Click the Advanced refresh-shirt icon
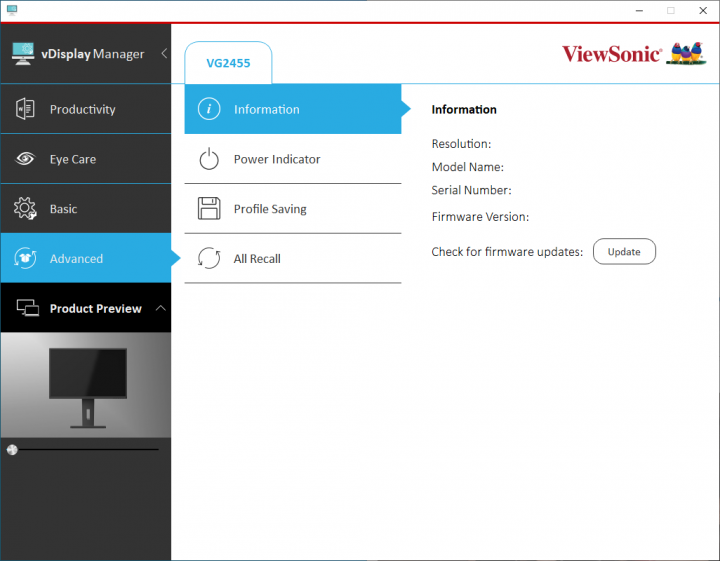This screenshot has width=720, height=561. [x=25, y=258]
